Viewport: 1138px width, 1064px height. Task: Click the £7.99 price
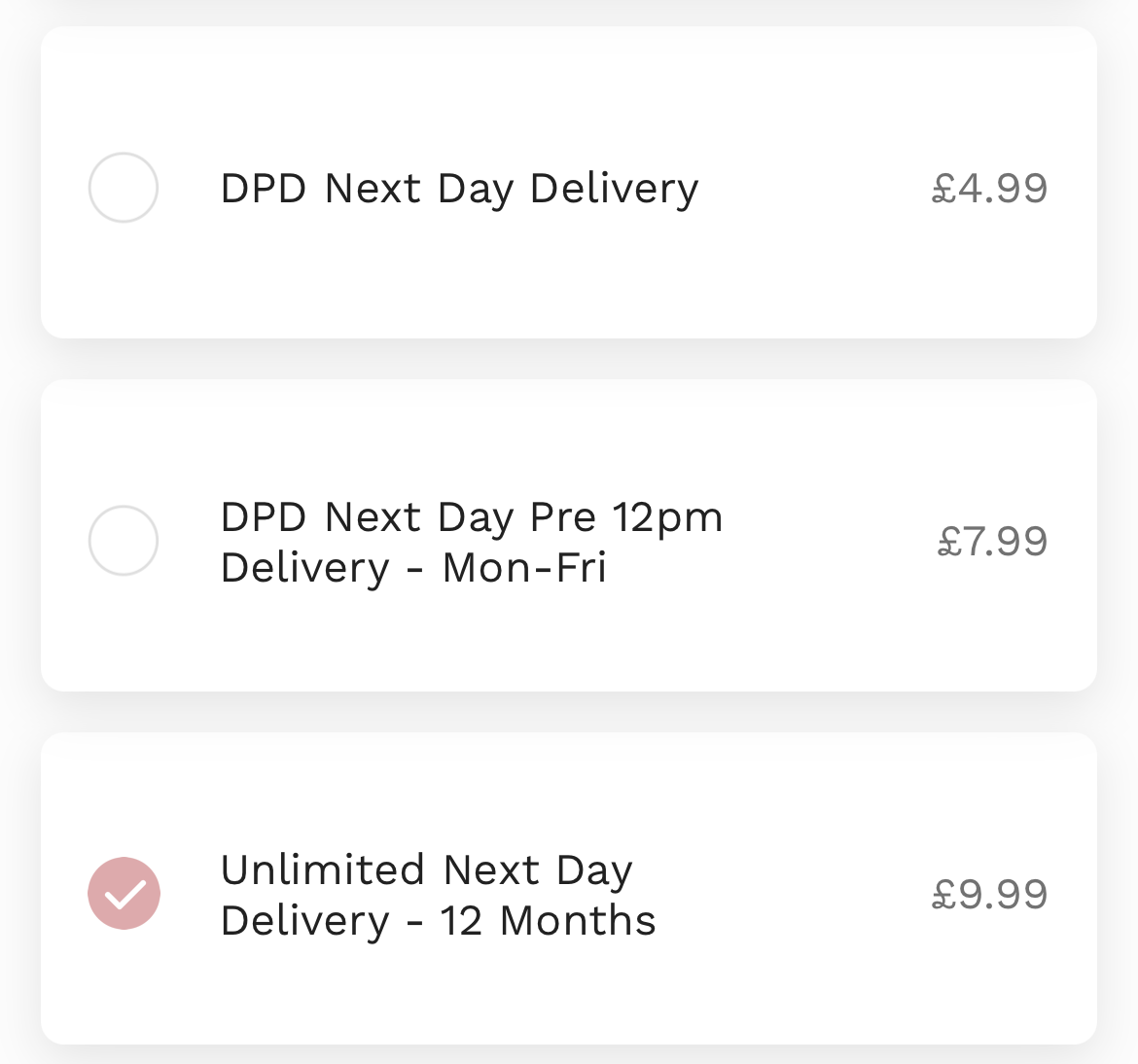pos(992,542)
